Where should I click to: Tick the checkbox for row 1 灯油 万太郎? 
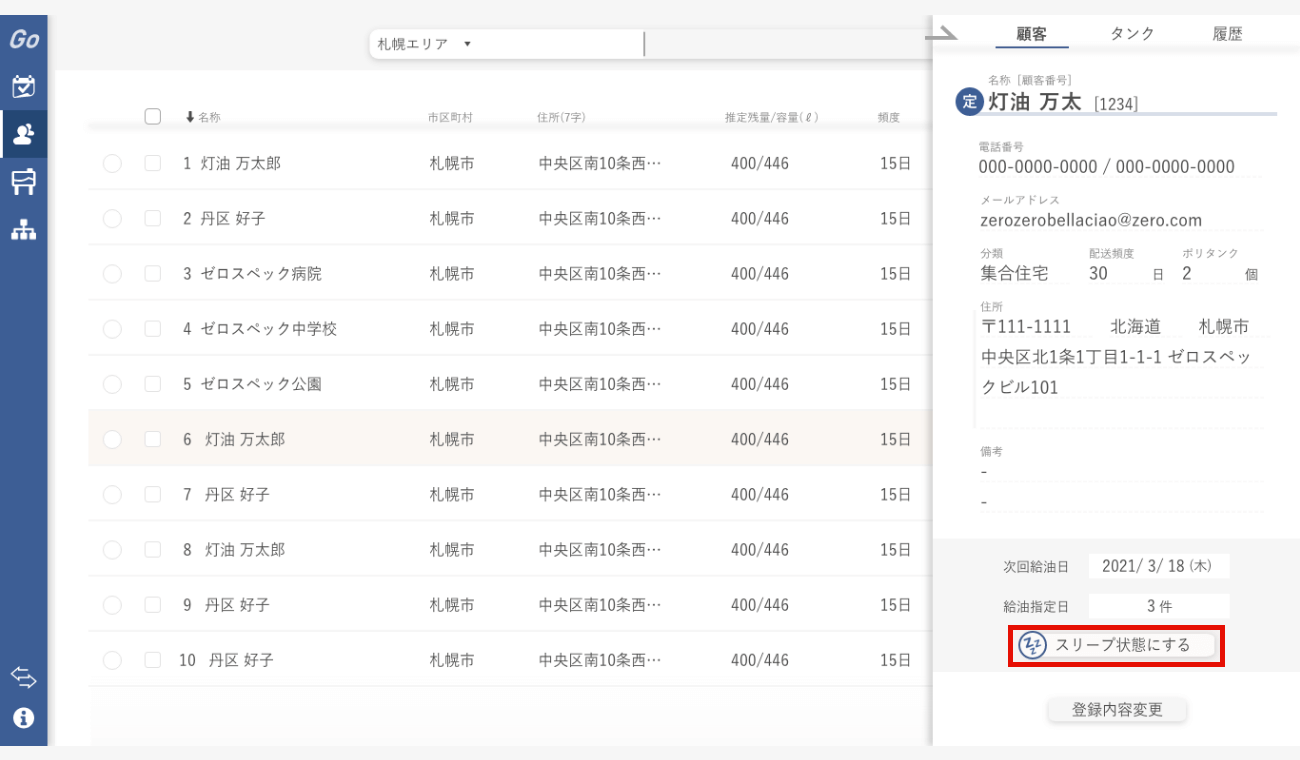tap(153, 163)
